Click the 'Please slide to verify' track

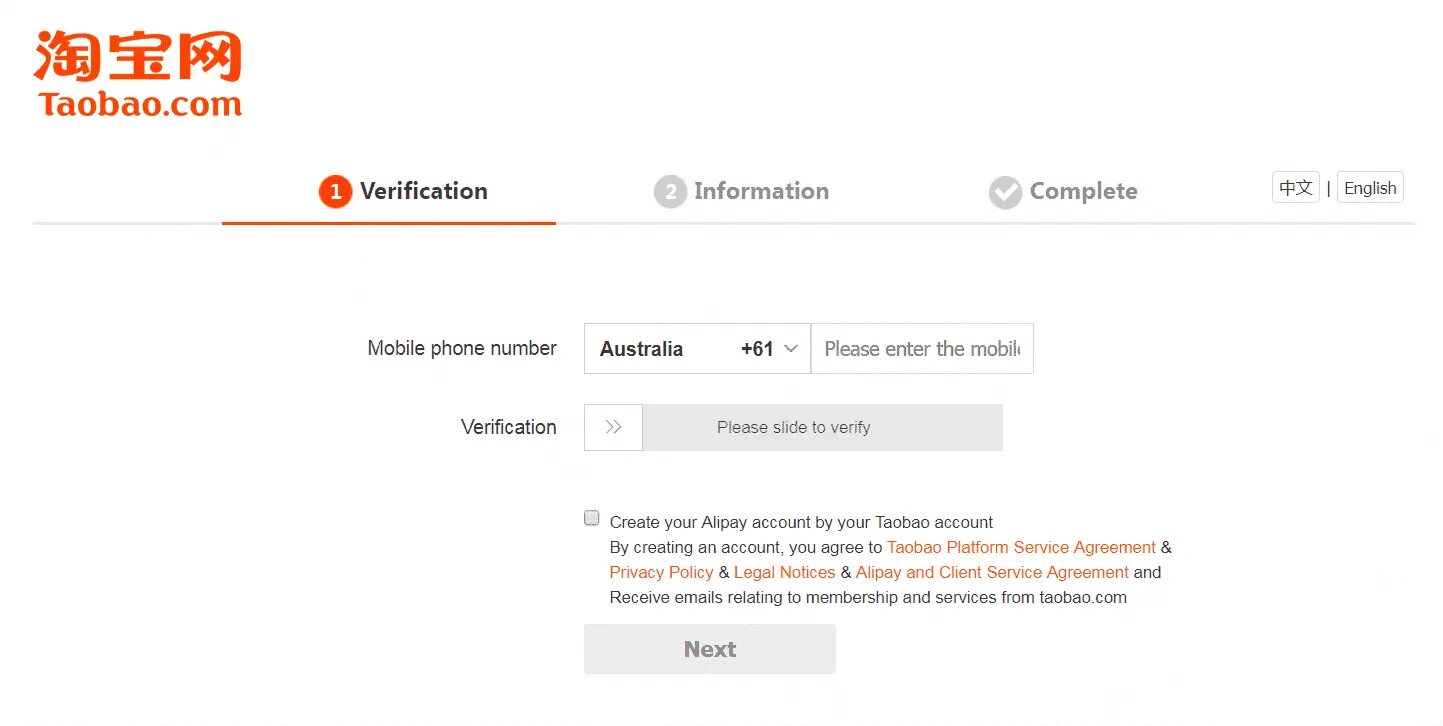coord(822,427)
